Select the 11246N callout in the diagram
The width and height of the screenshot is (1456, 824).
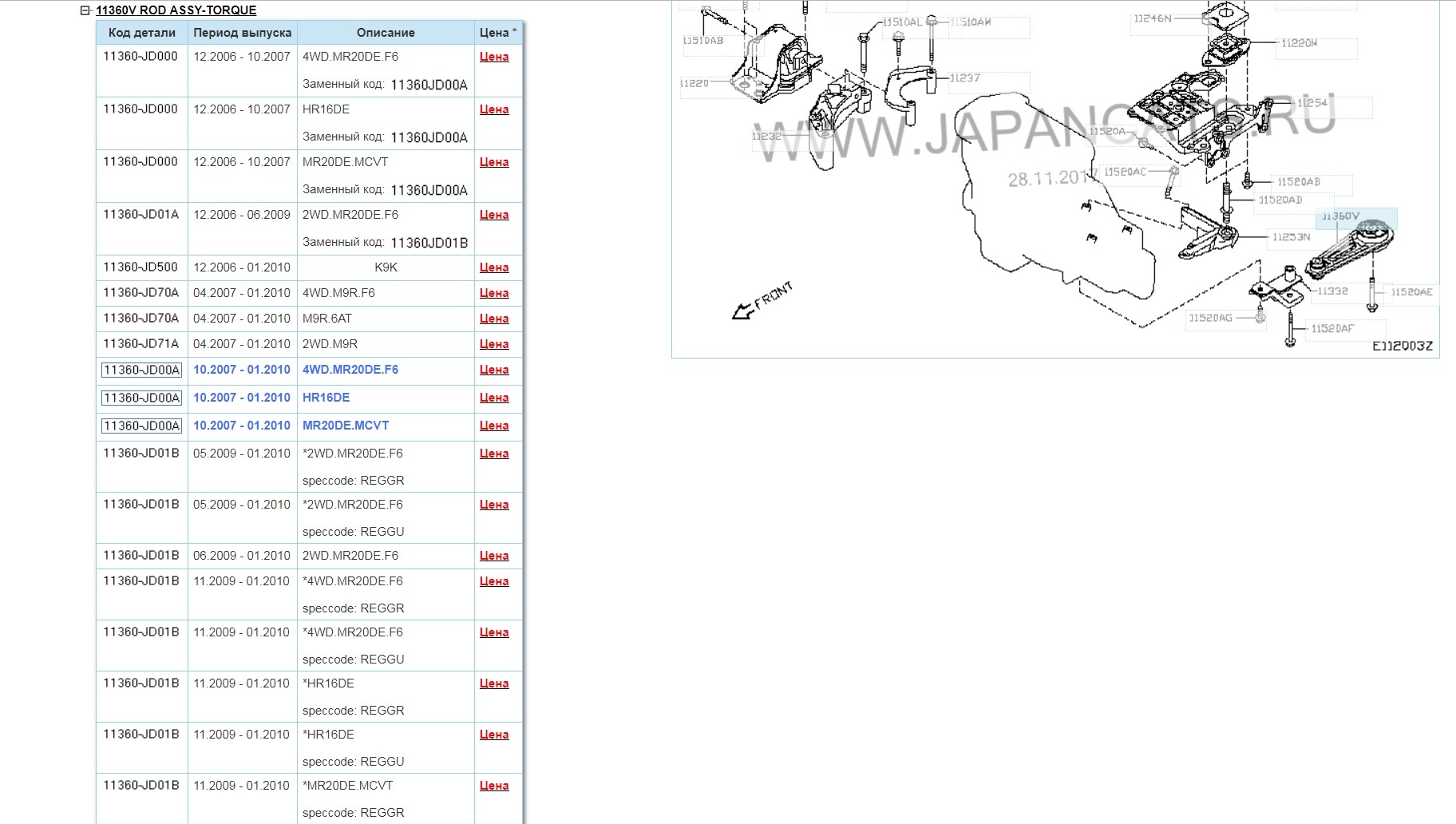pyautogui.click(x=1153, y=18)
